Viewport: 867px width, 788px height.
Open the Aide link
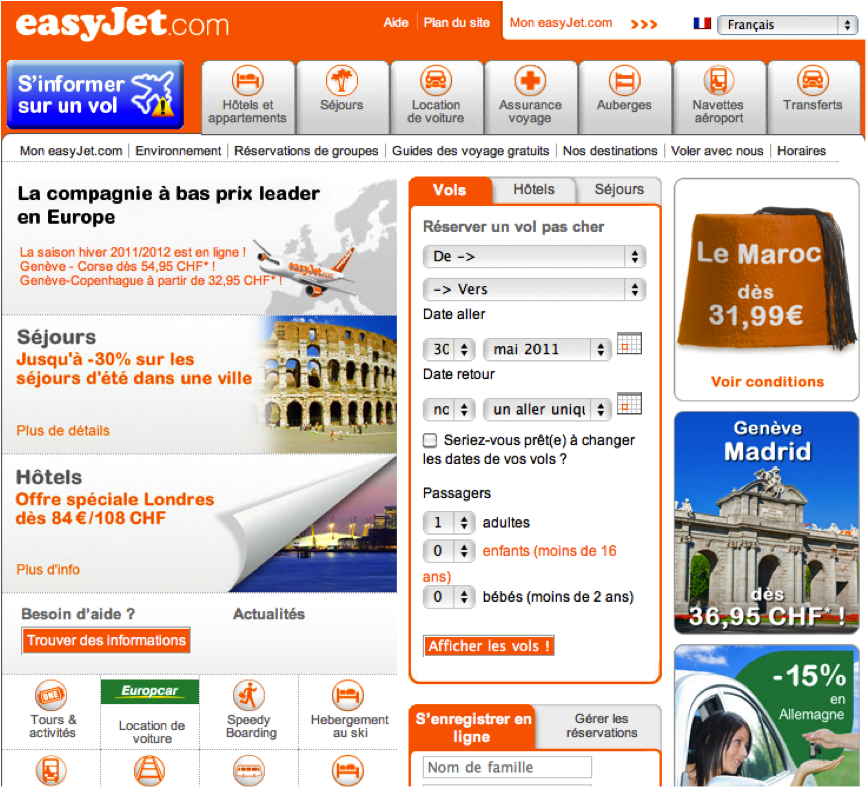point(396,23)
